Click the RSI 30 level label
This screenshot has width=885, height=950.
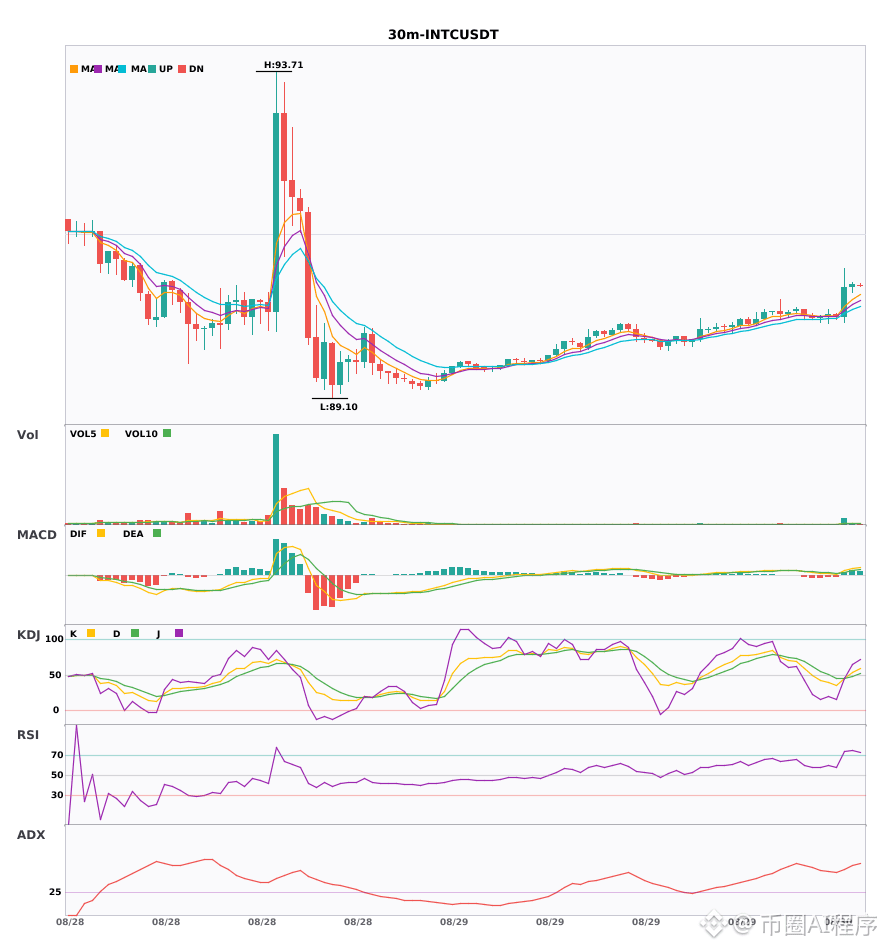pos(57,795)
